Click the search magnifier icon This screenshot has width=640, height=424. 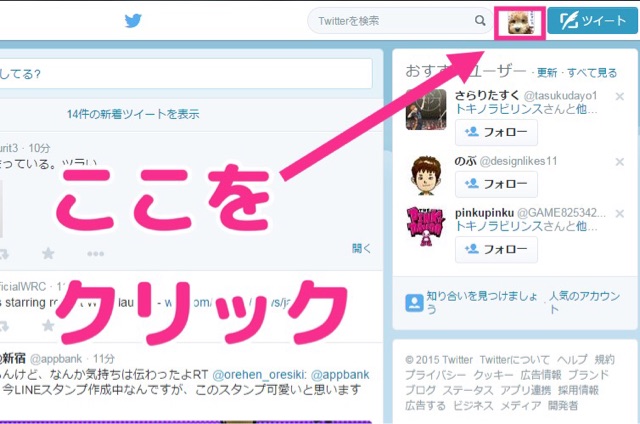(x=480, y=20)
